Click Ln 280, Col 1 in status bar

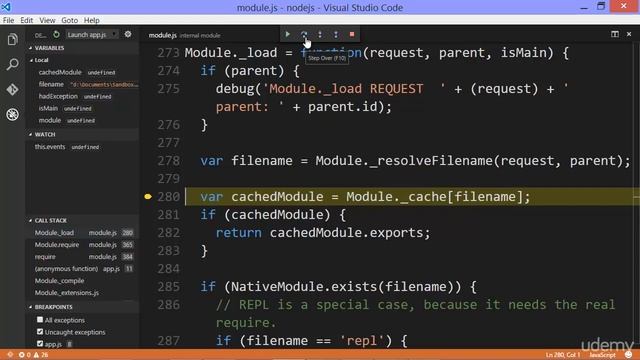(x=562, y=355)
